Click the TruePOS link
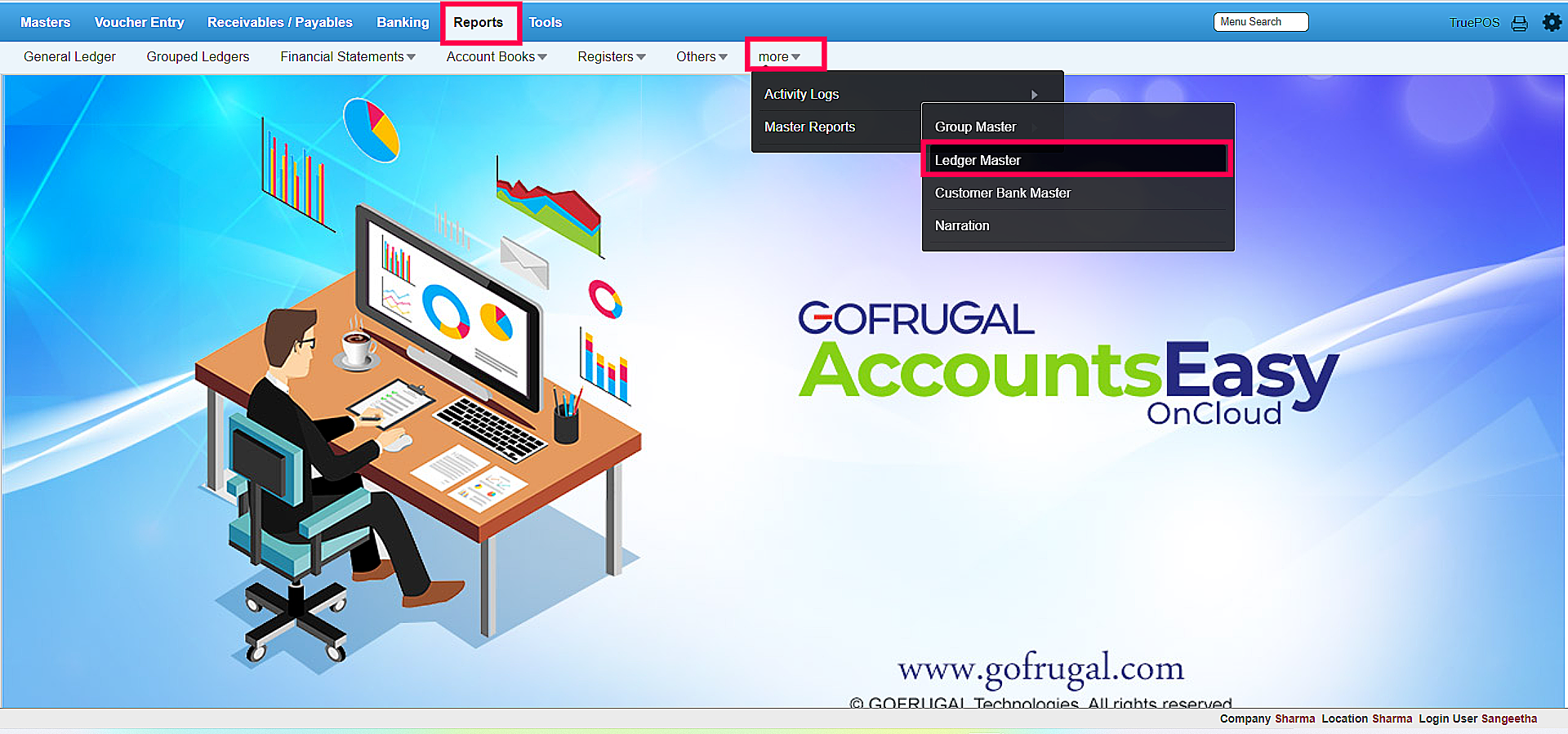 [x=1474, y=23]
